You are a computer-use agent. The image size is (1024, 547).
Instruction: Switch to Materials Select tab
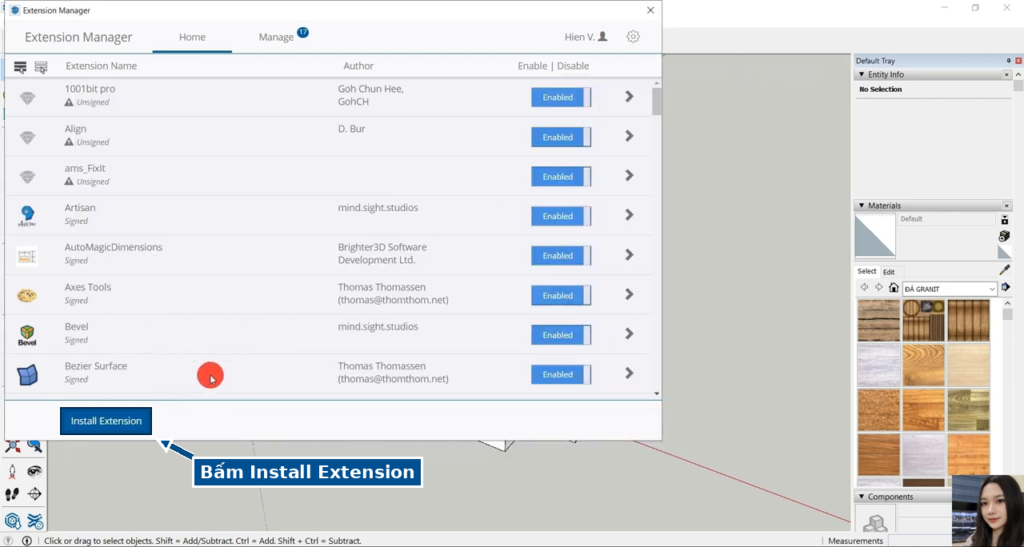867,272
